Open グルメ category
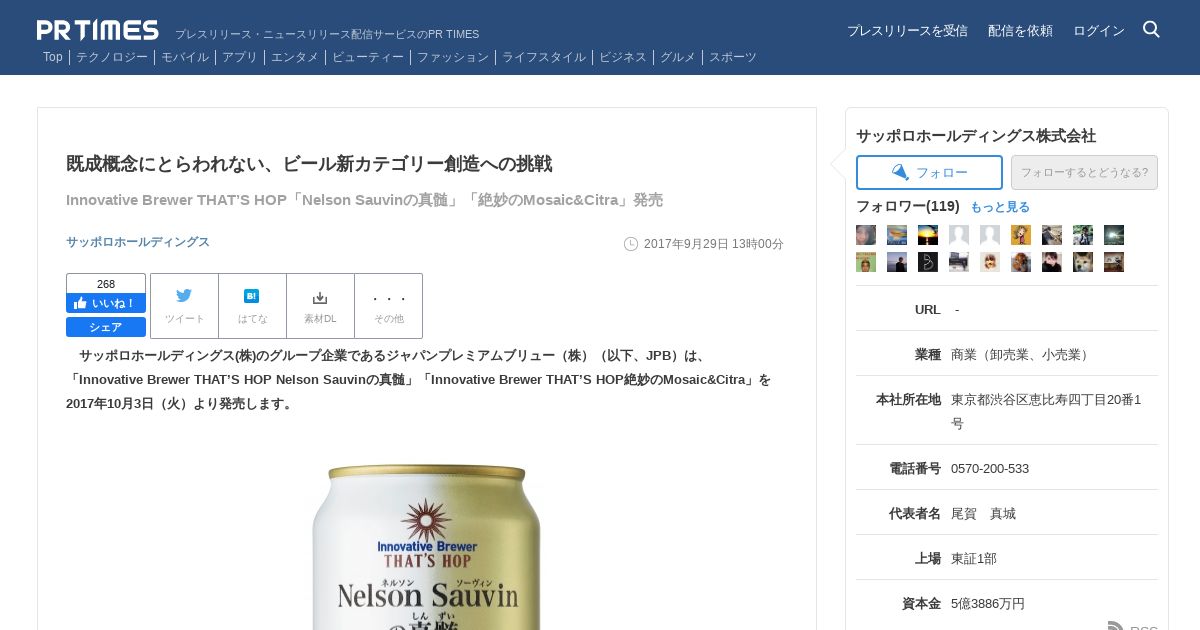 tap(678, 57)
